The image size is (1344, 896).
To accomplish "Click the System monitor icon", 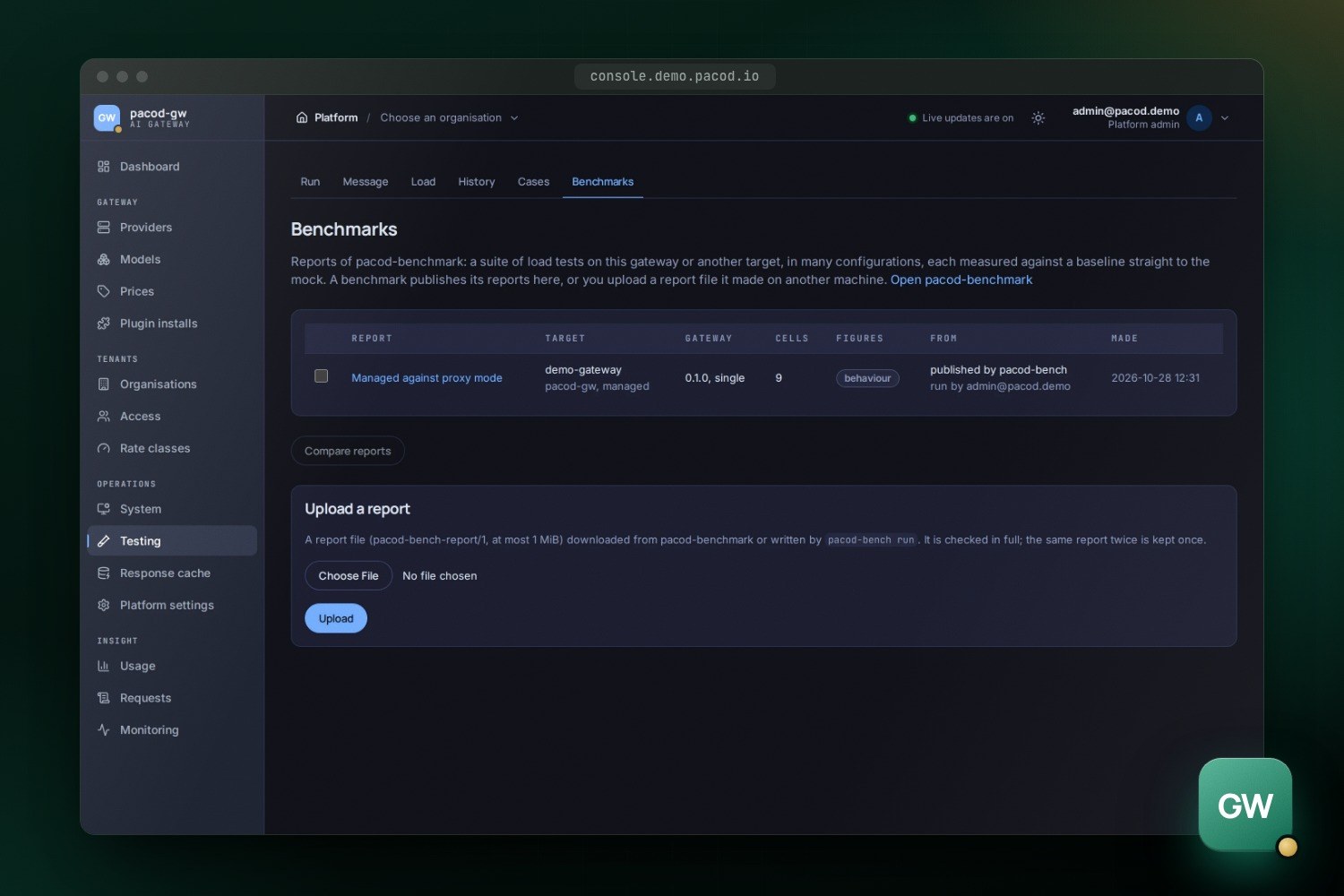I will [103, 509].
